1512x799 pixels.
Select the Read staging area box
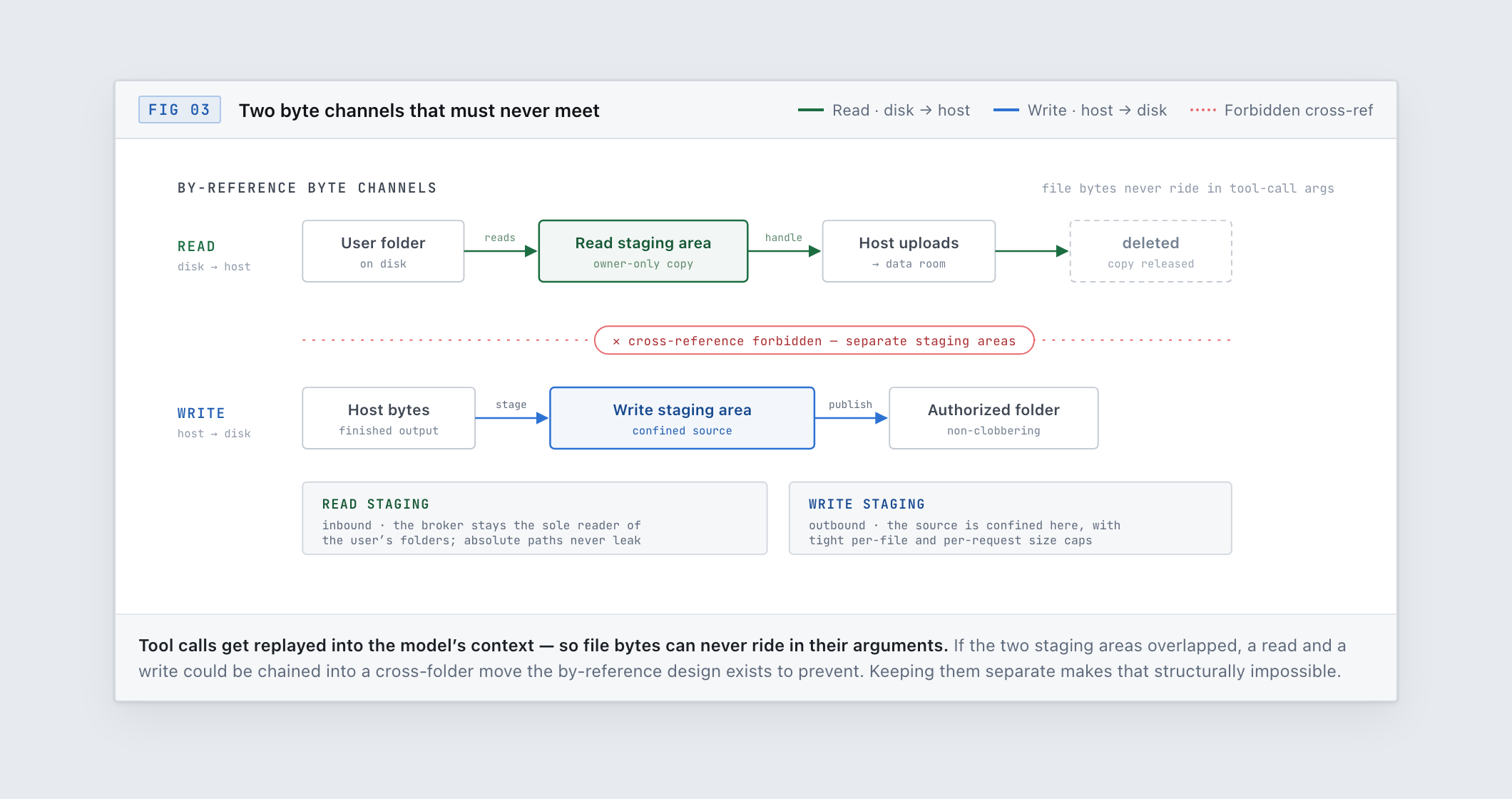pyautogui.click(x=643, y=251)
